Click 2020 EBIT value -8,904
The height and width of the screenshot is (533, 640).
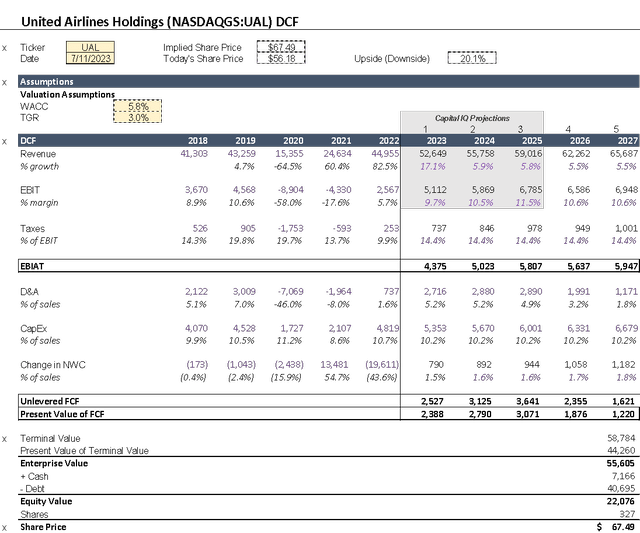tap(291, 190)
